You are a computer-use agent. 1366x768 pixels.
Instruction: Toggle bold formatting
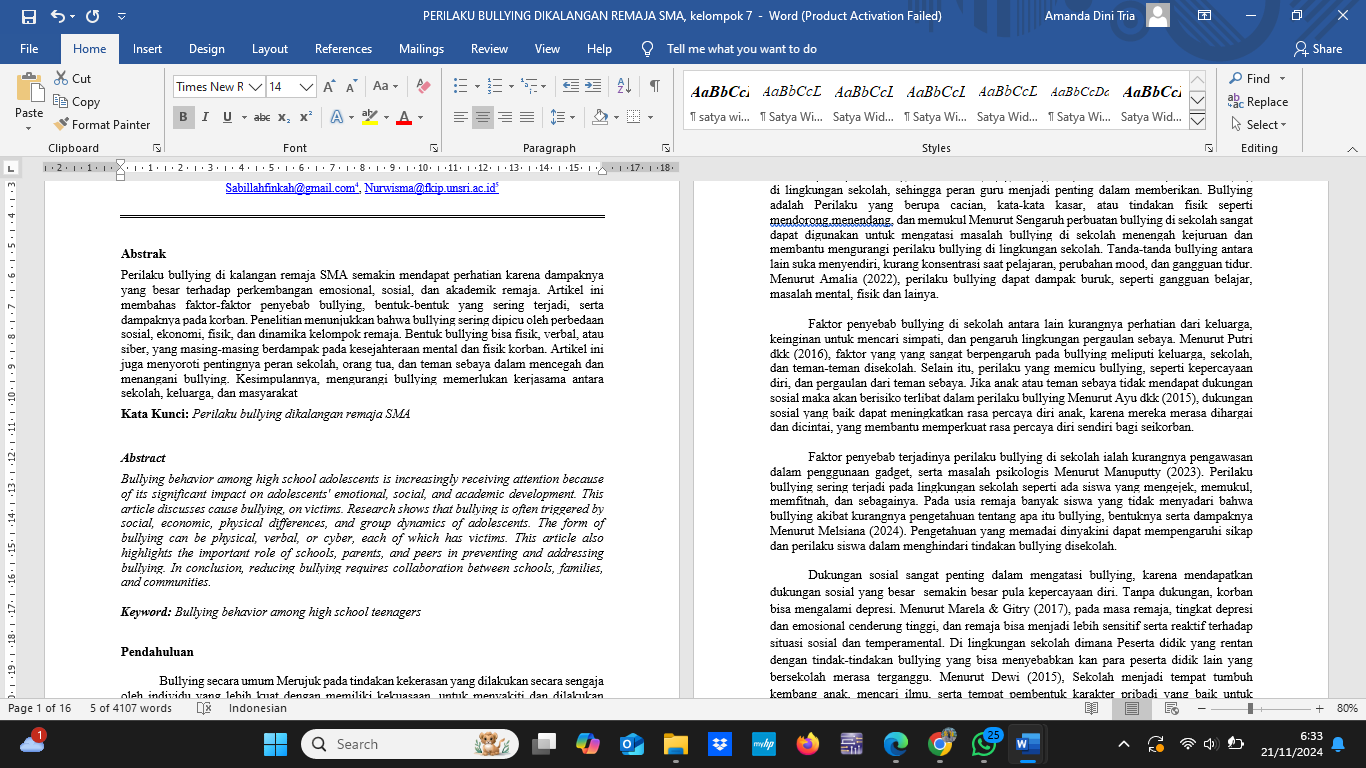tap(183, 117)
